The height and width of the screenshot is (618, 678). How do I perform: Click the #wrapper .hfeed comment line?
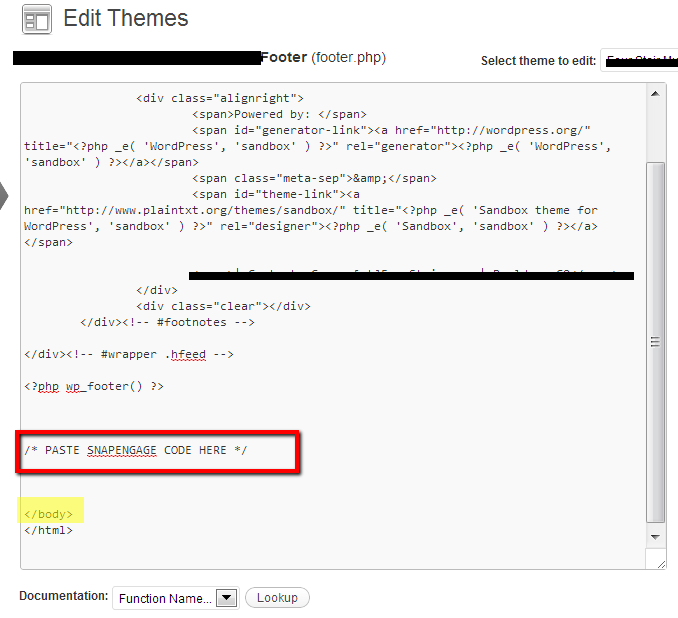point(129,354)
